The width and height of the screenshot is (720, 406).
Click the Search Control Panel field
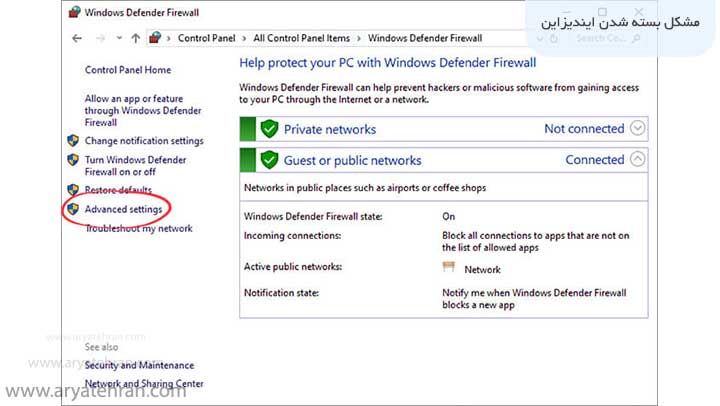coord(600,38)
